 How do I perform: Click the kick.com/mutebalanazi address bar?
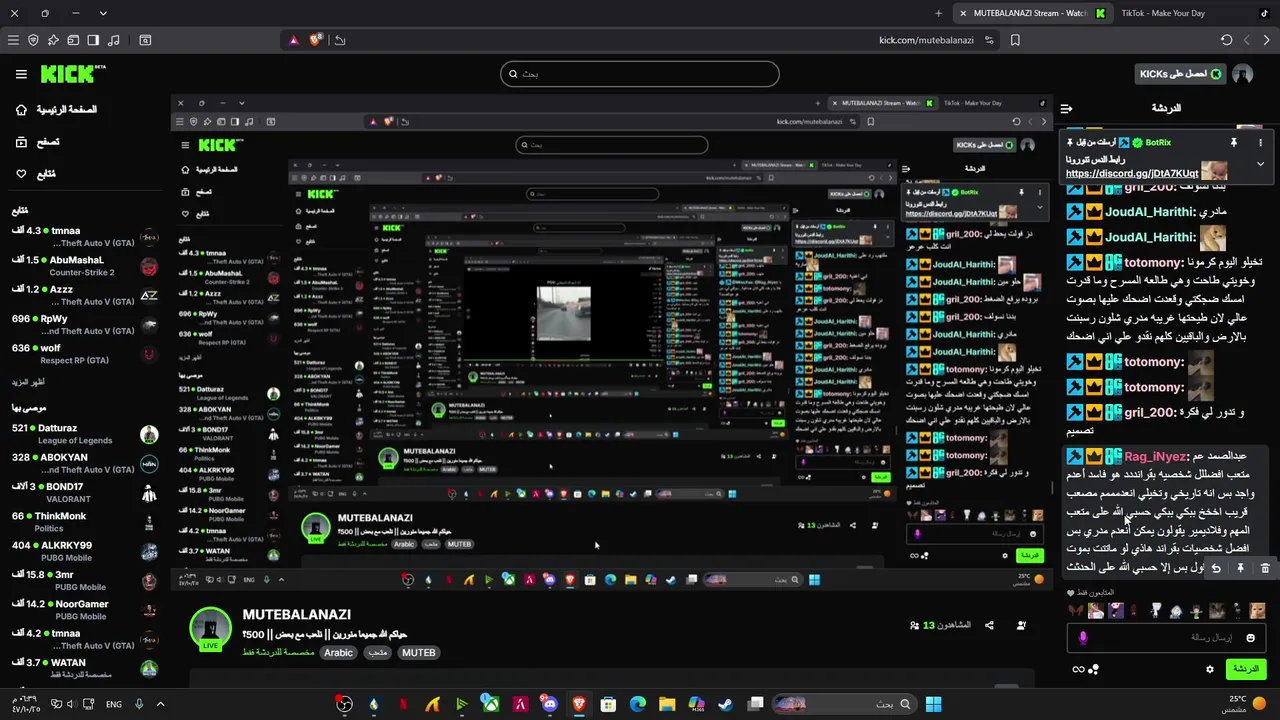[x=926, y=40]
